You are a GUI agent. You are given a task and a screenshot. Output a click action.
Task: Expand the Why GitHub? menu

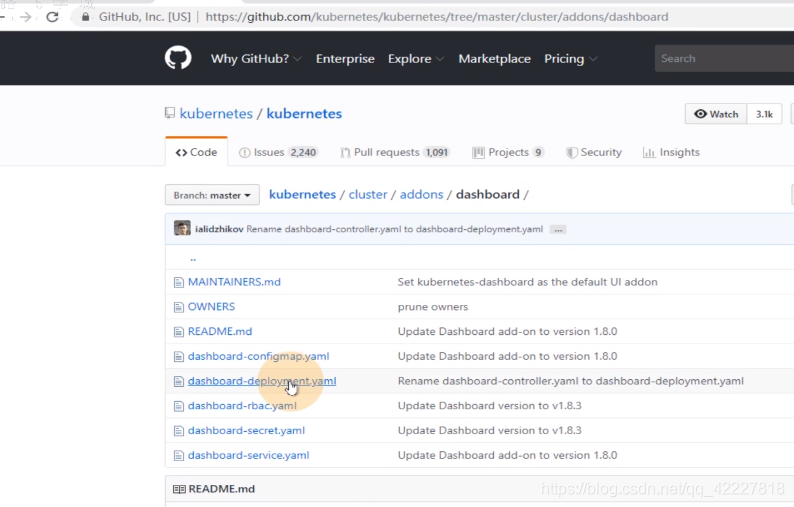coord(256,59)
